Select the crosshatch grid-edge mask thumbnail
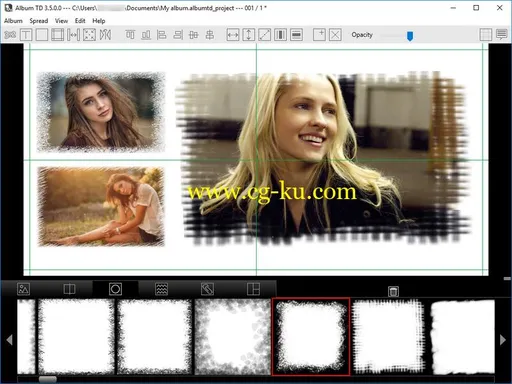The image size is (512, 384). (x=389, y=337)
